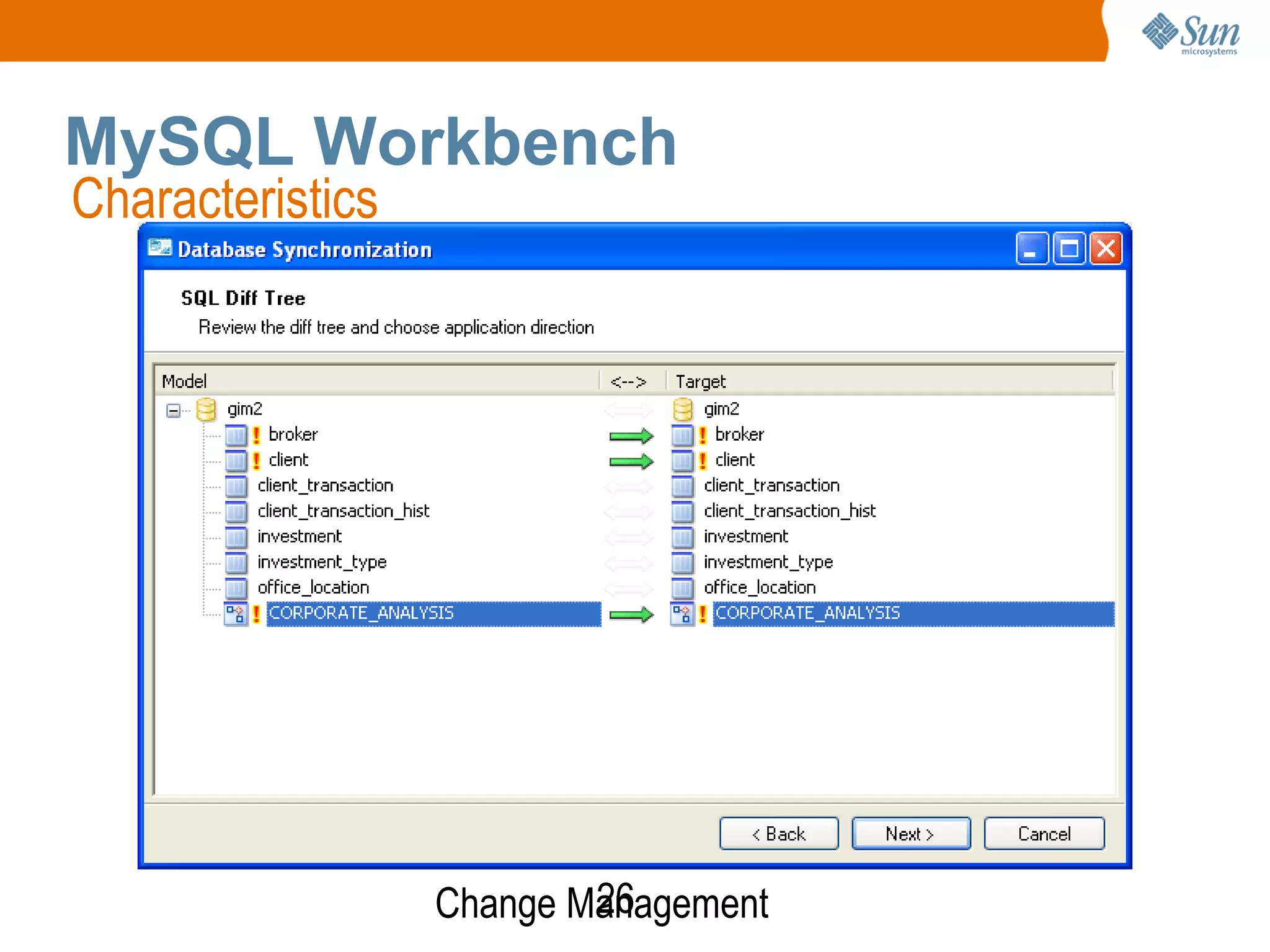Toggle the faded direction arrow for gim2
Image resolution: width=1270 pixels, height=952 pixels.
coord(629,410)
